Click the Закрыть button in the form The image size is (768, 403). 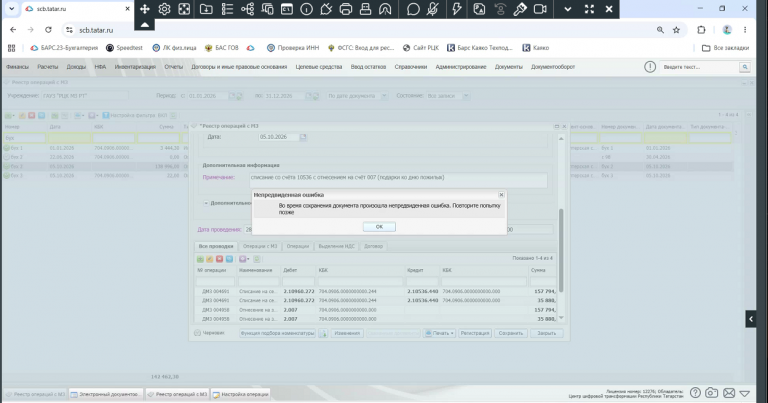click(547, 333)
